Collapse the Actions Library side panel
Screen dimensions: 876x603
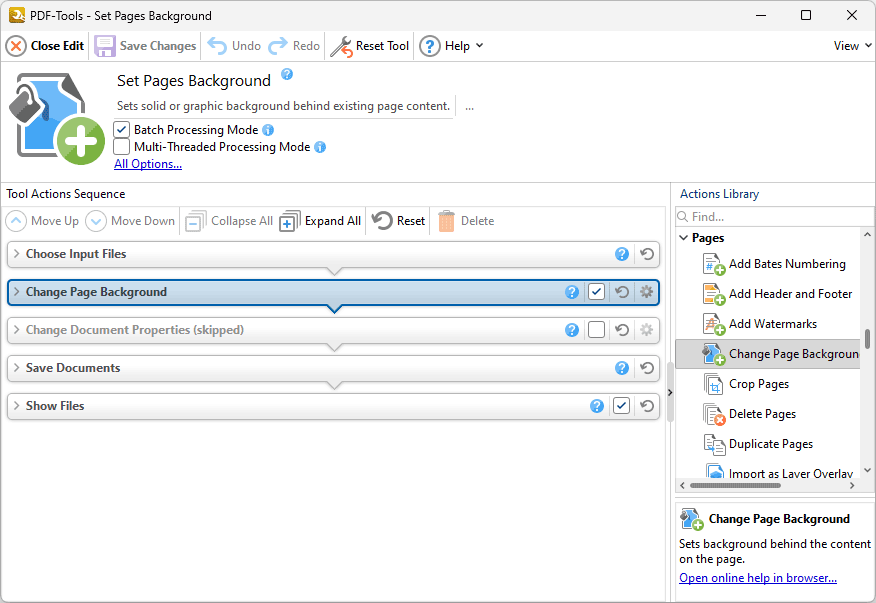point(670,392)
